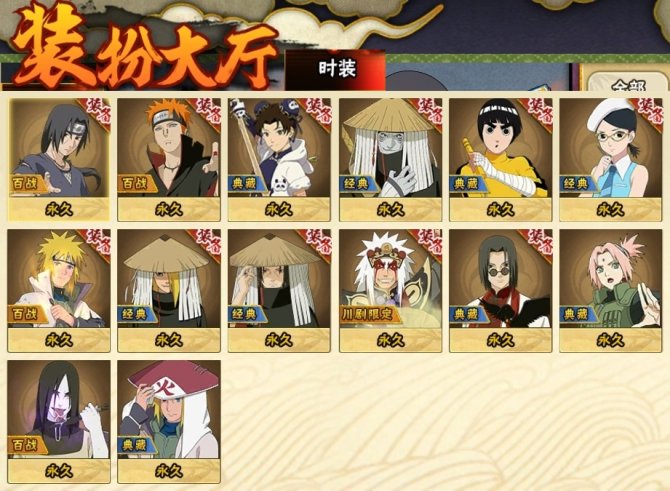
Task: Pick the Hokage hat 火 costume card
Action: (x=169, y=422)
